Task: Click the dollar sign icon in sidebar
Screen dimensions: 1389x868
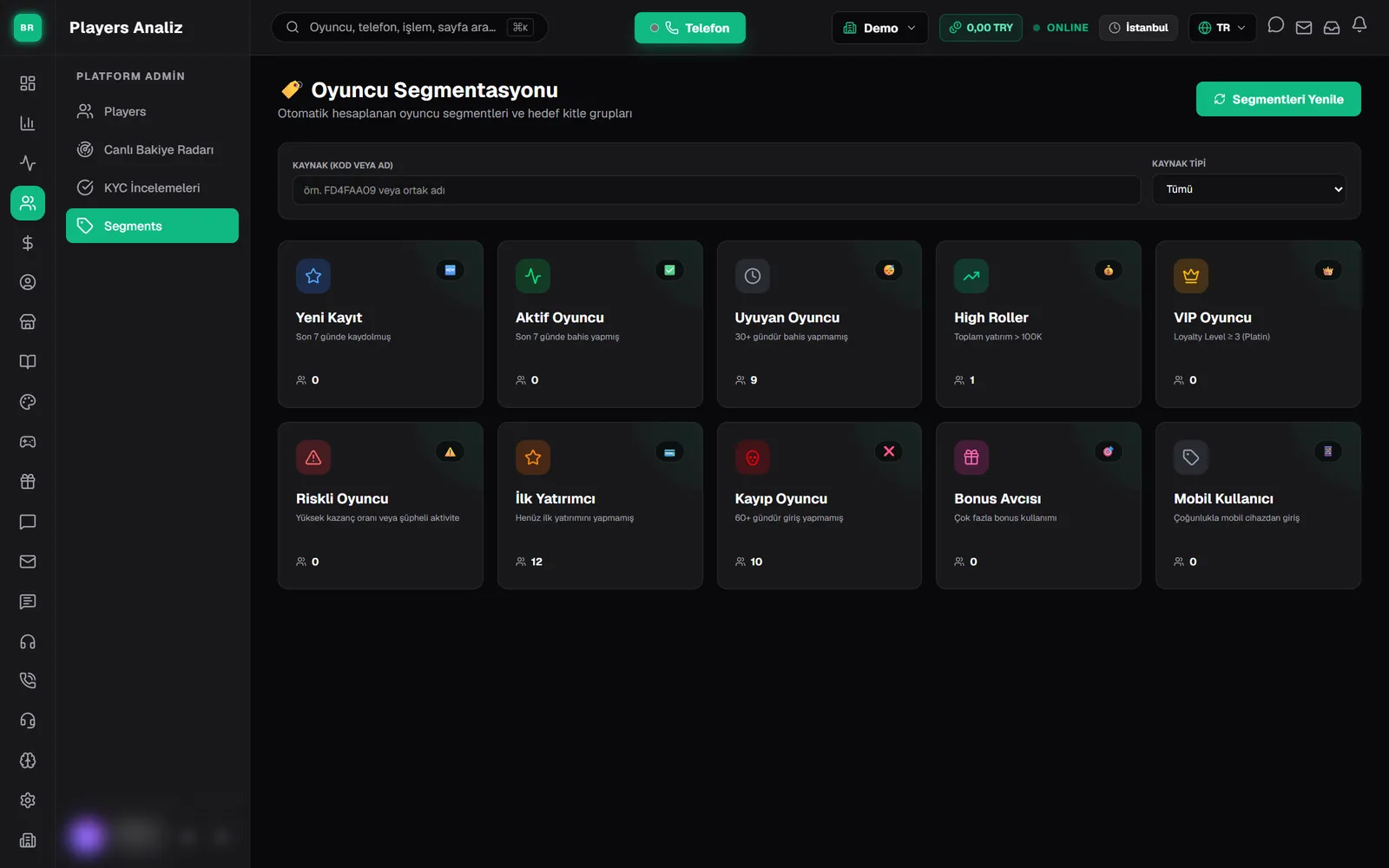Action: [28, 243]
